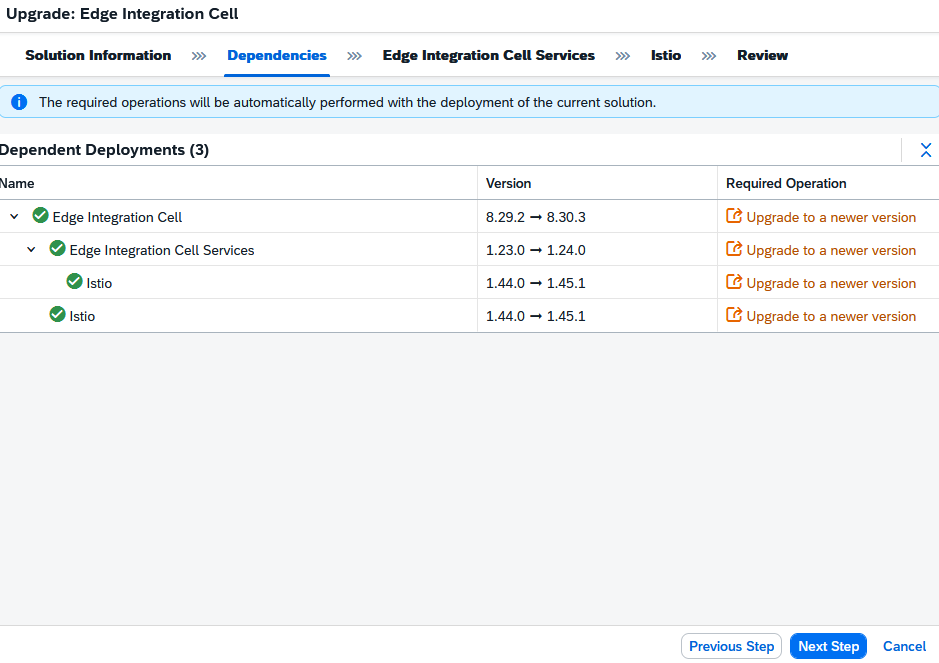Select the Edge Integration Cell Services step
Image resolution: width=939 pixels, height=663 pixels.
point(488,55)
